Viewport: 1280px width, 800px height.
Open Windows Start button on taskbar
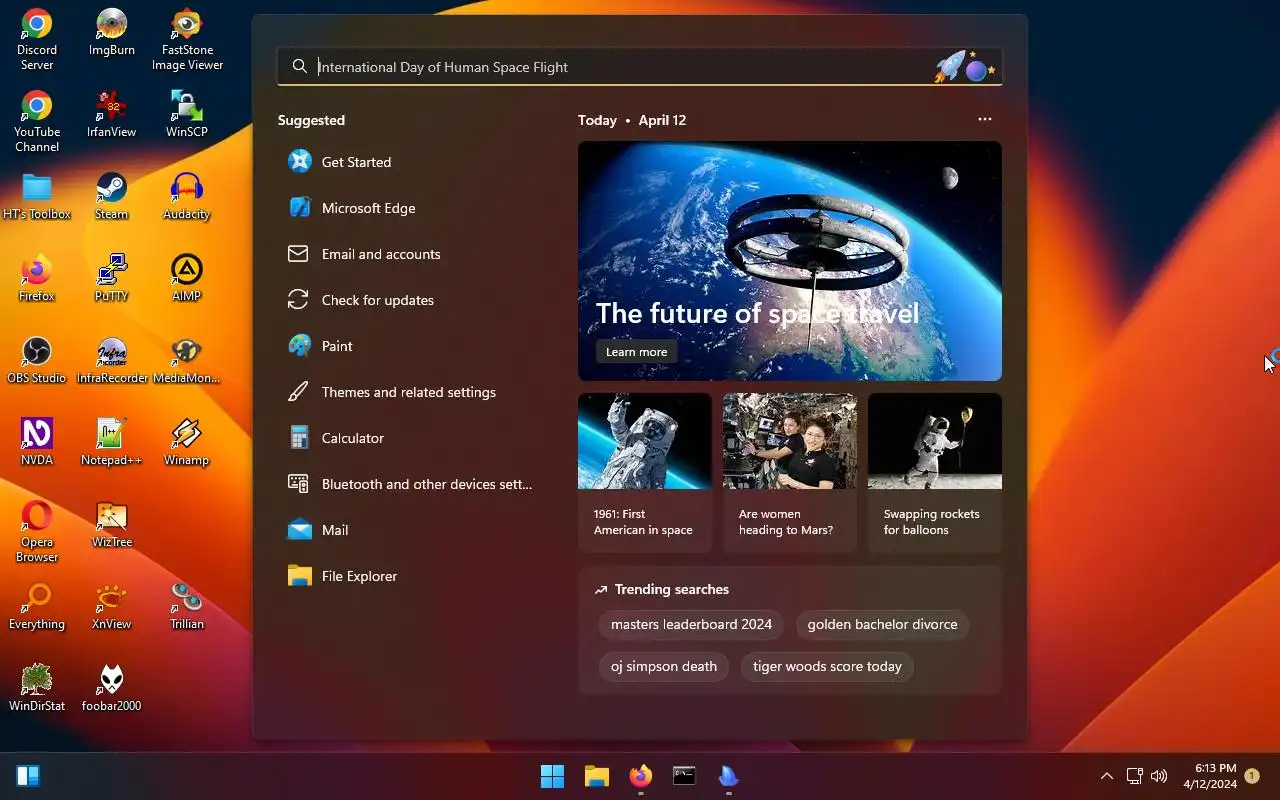(x=552, y=776)
